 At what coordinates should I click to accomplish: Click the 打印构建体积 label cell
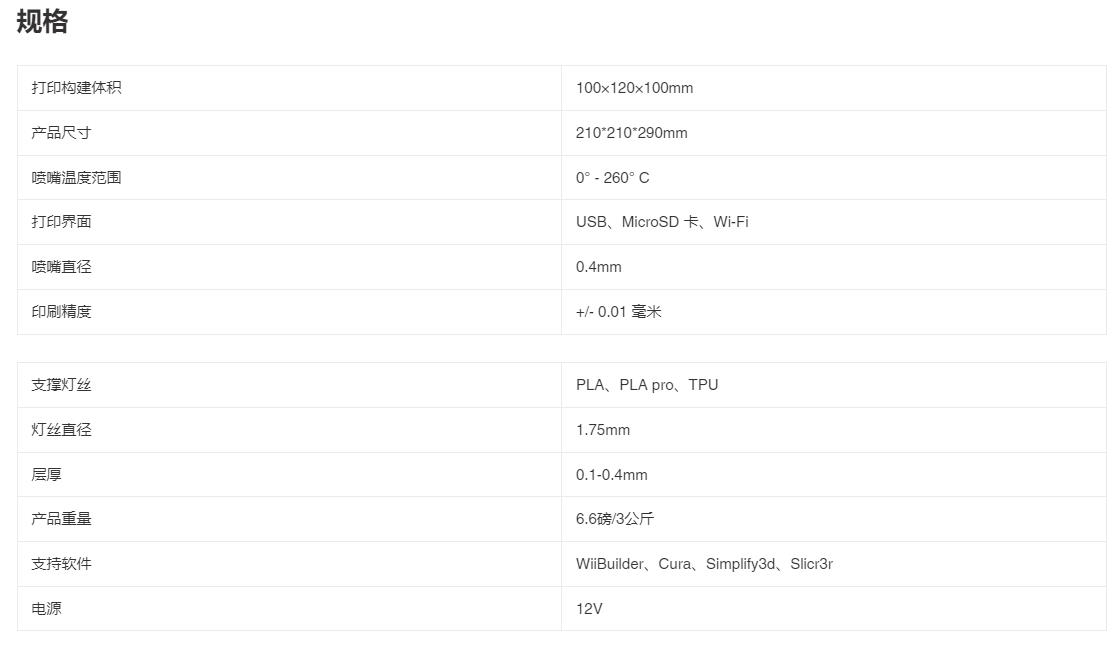click(76, 88)
